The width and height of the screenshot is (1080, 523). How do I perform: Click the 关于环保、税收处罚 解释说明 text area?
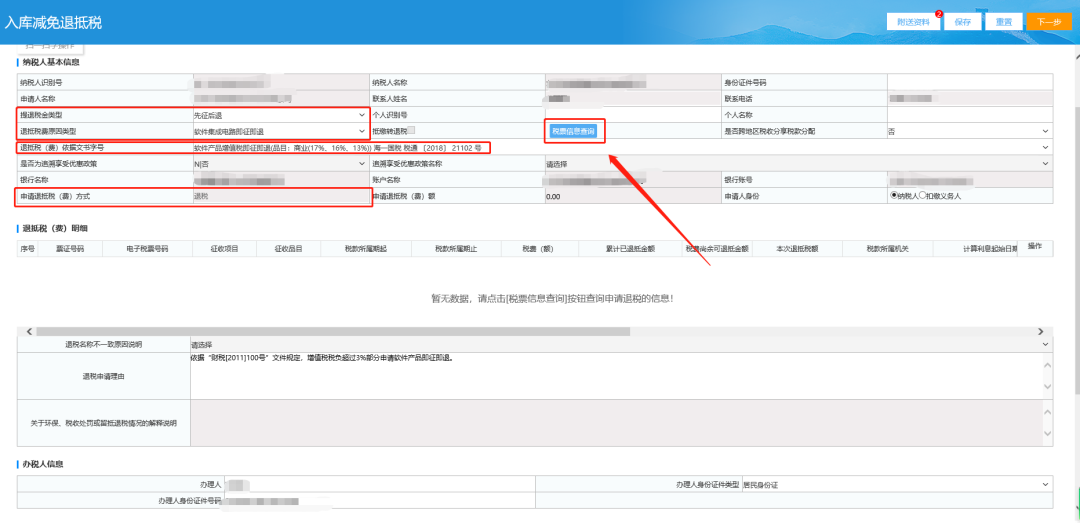click(616, 422)
